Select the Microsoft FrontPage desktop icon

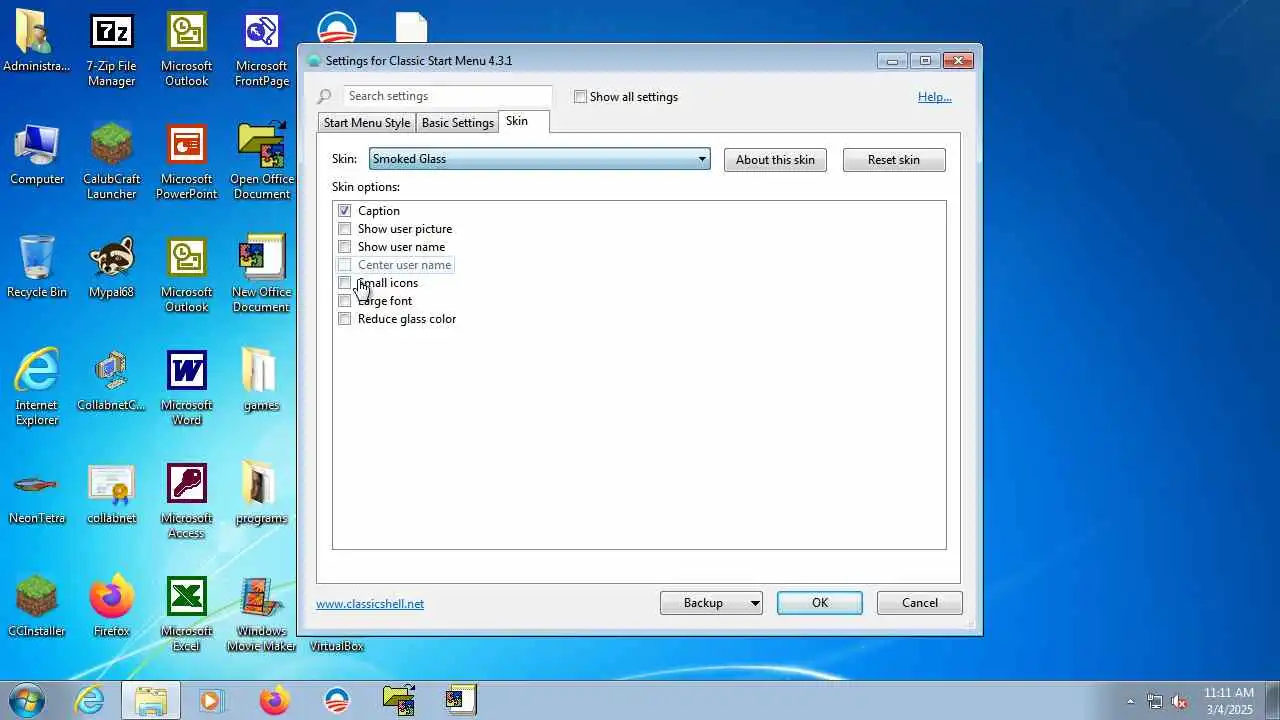(261, 50)
